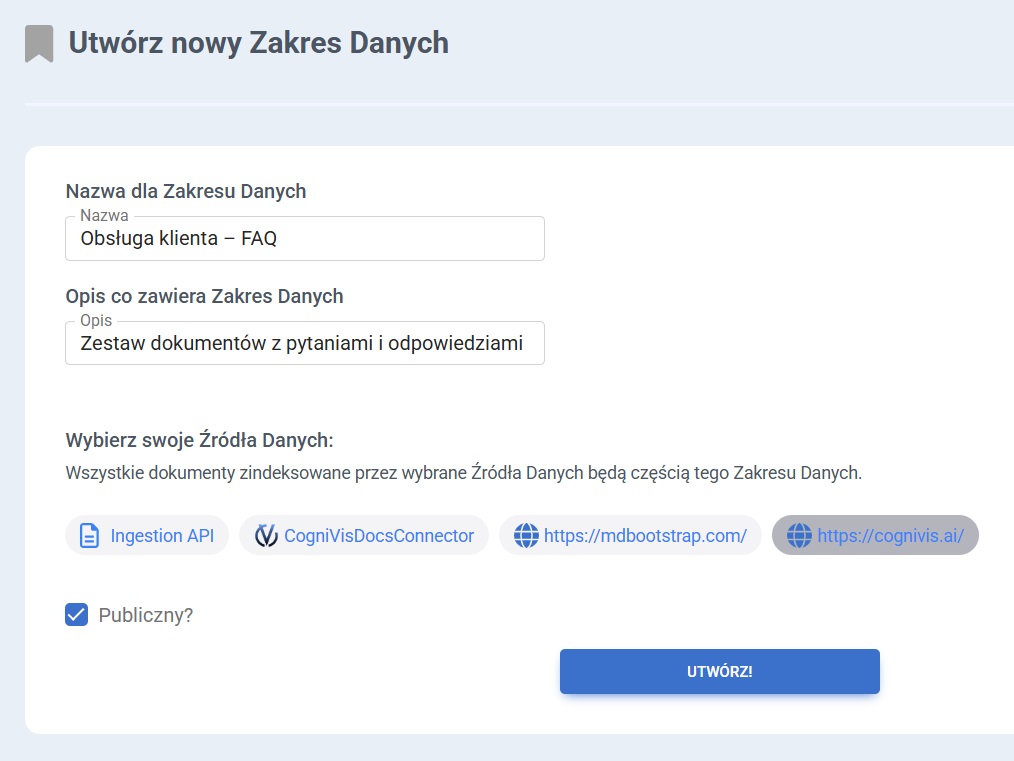Click the "Utwórz nowy Zakres Danych" heading

(258, 43)
